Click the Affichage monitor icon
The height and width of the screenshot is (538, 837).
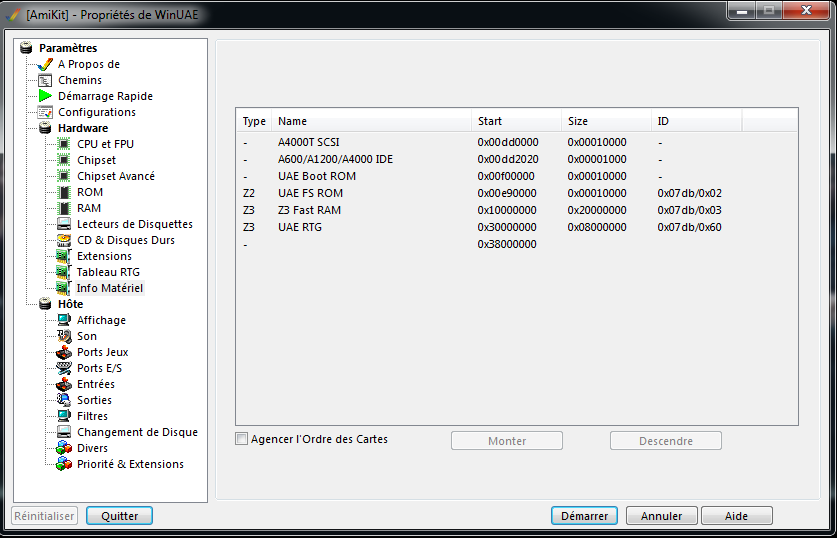tap(64, 320)
